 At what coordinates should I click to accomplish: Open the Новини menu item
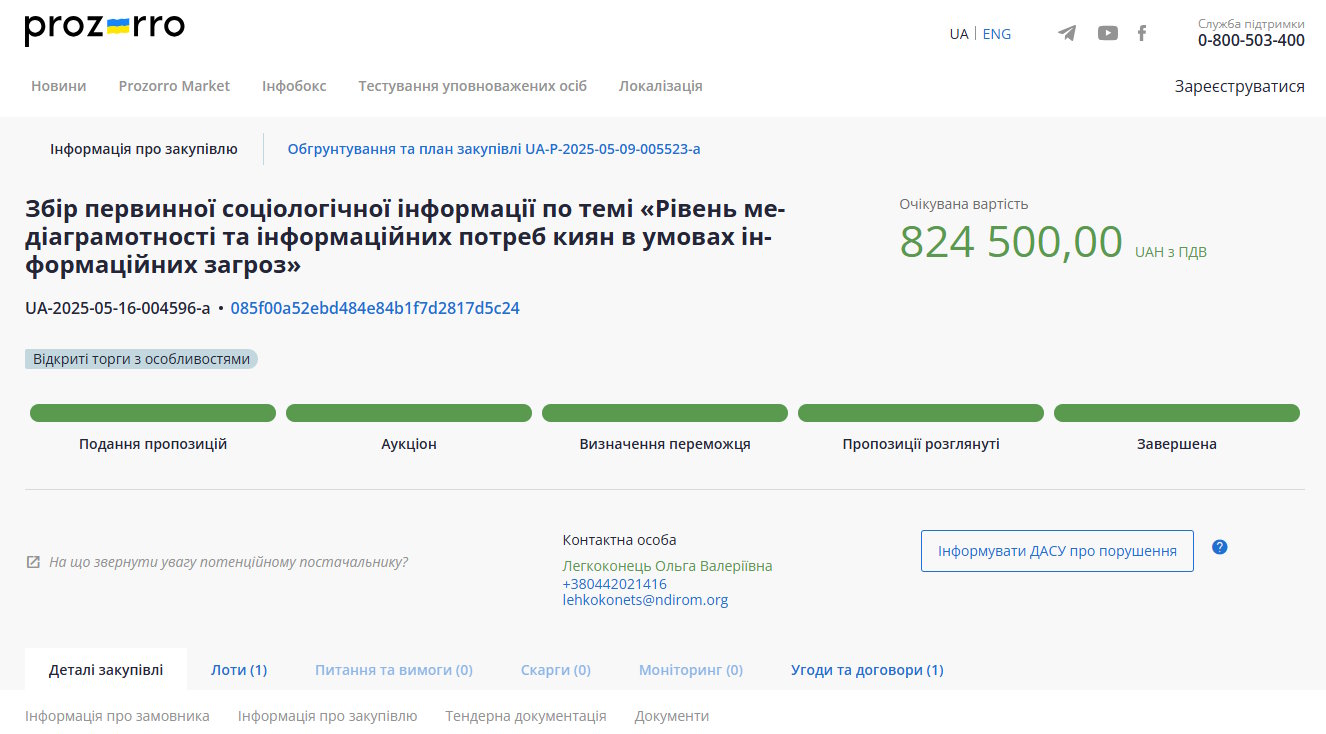click(x=58, y=86)
